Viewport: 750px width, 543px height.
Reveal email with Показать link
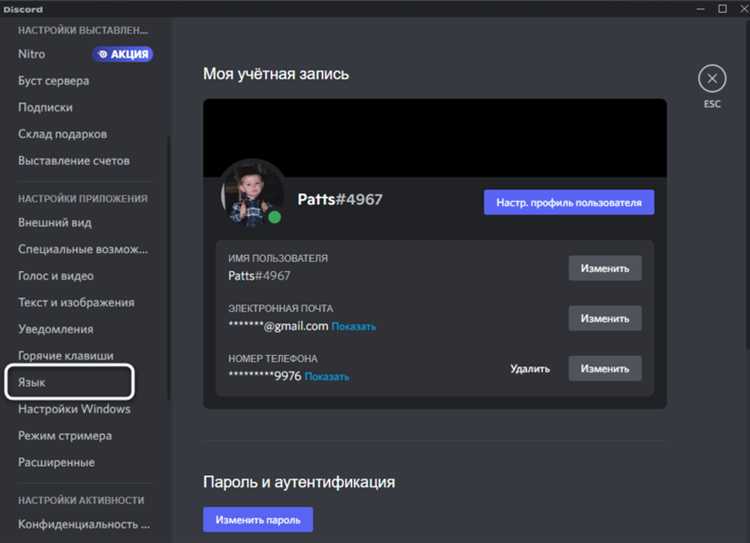[353, 327]
